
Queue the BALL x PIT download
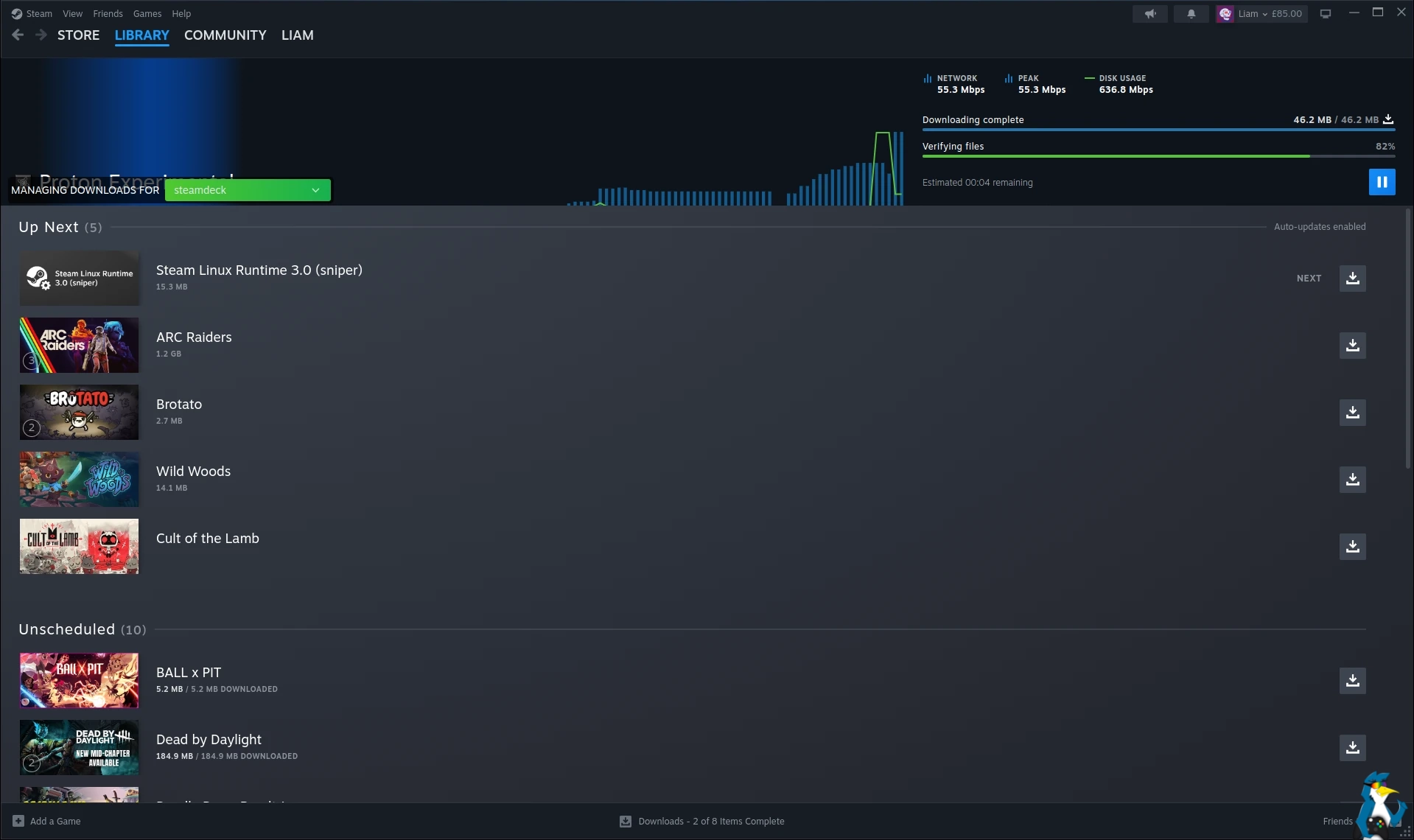click(x=1352, y=681)
